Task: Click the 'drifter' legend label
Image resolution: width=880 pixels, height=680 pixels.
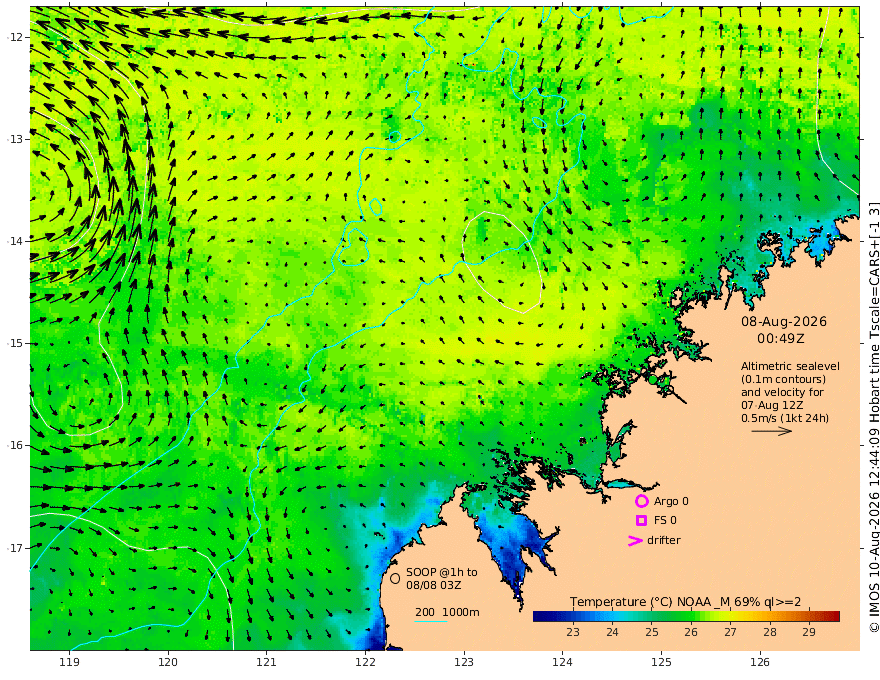Action: click(x=664, y=540)
